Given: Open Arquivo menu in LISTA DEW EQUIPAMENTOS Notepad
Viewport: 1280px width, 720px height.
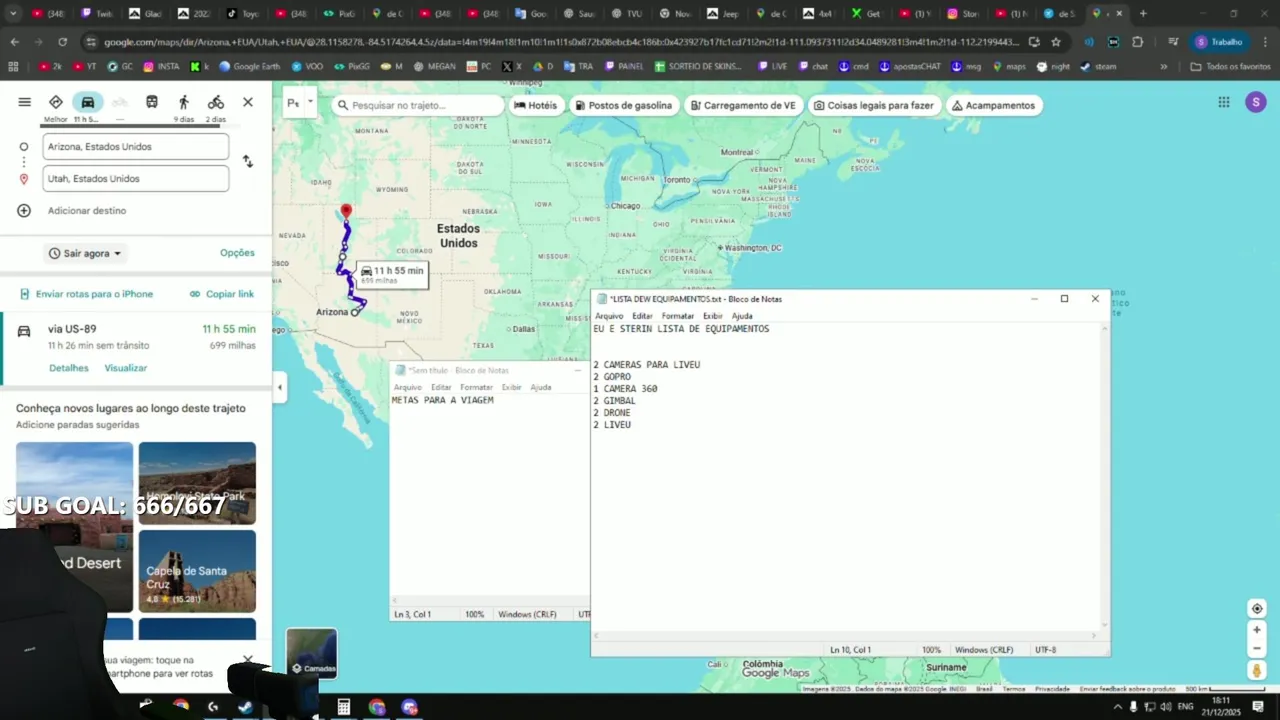Looking at the screenshot, I should pyautogui.click(x=609, y=316).
